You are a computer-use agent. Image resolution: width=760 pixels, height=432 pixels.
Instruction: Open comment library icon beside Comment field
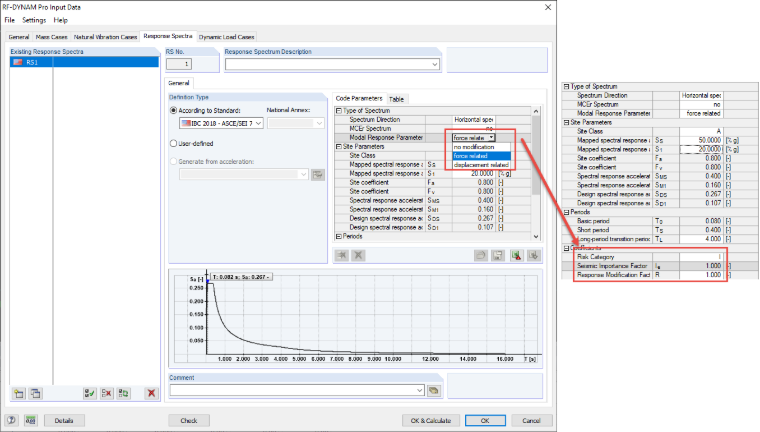pyautogui.click(x=434, y=390)
